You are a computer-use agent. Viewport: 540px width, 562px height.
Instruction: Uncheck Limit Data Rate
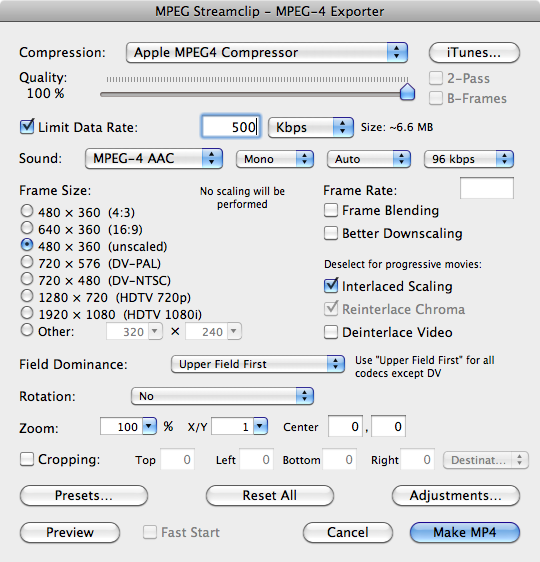27,127
